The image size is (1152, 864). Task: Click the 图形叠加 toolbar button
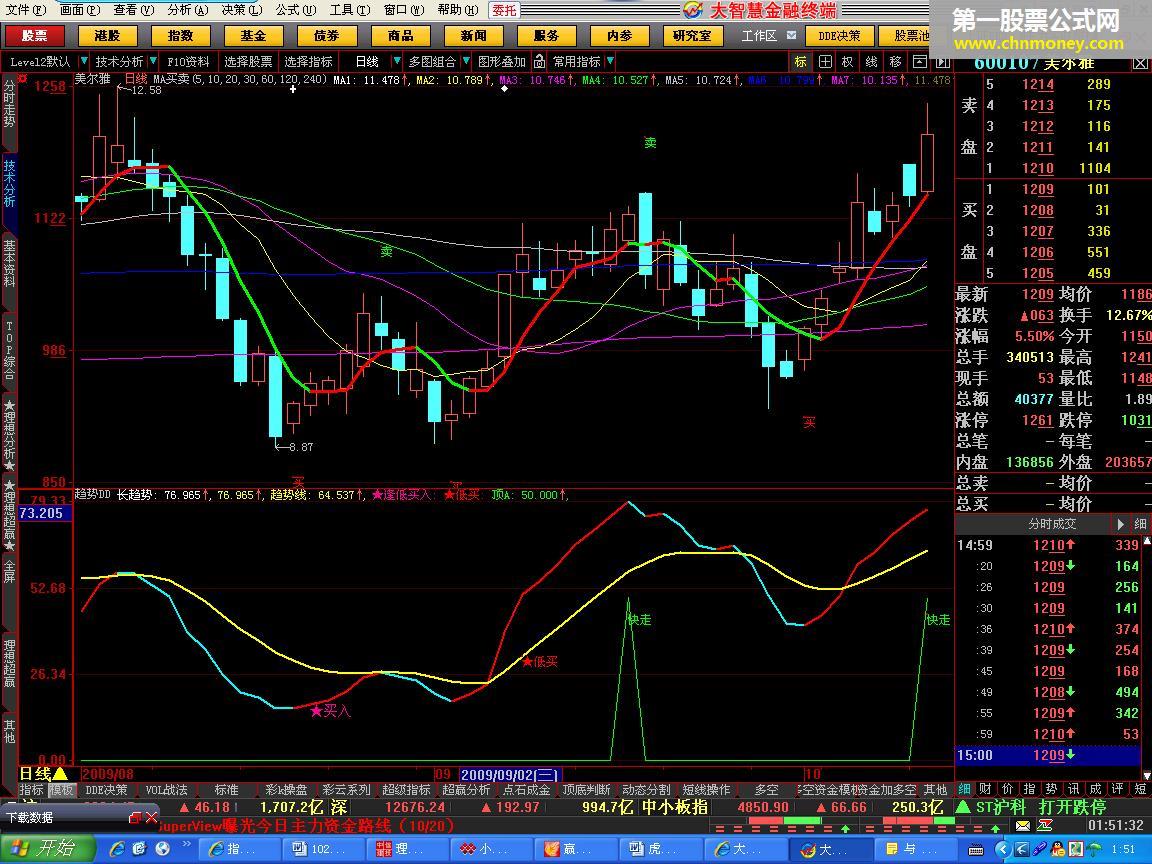point(502,62)
